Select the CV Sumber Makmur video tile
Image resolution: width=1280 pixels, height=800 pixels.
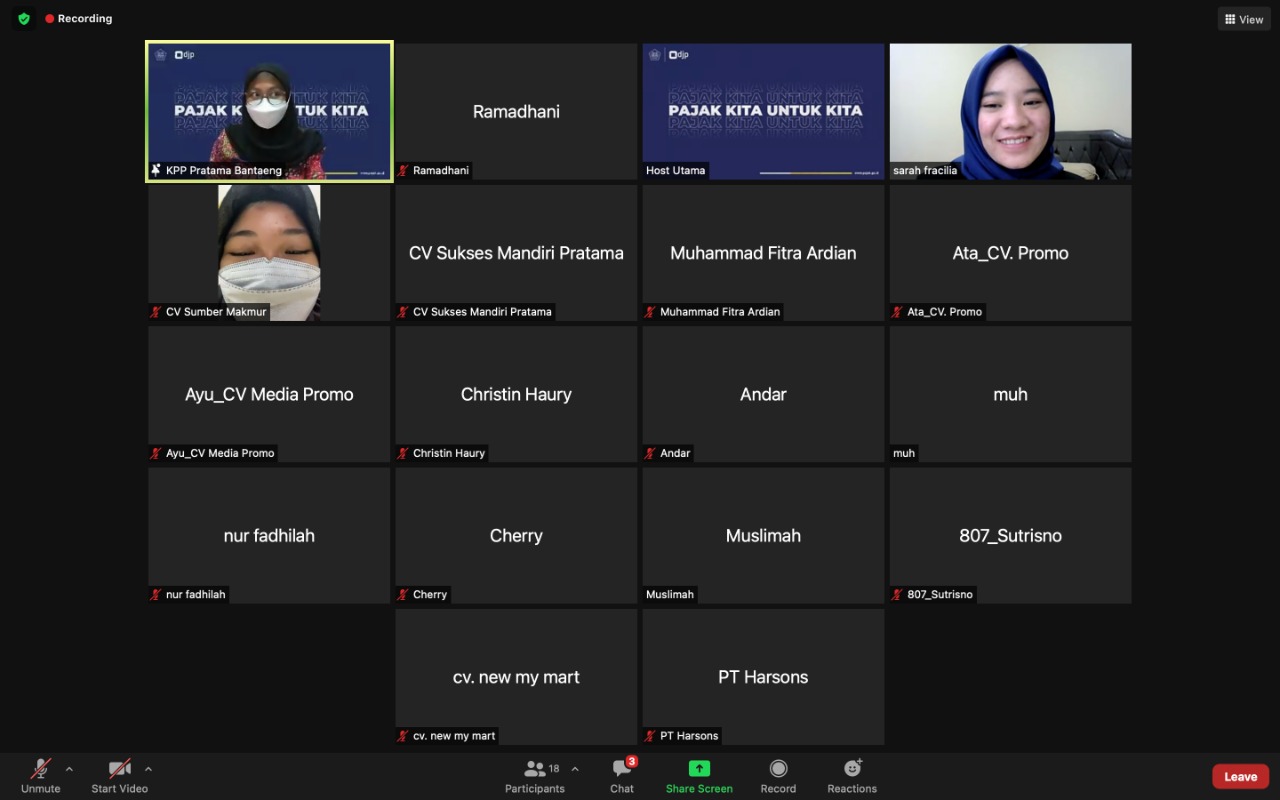tap(269, 252)
